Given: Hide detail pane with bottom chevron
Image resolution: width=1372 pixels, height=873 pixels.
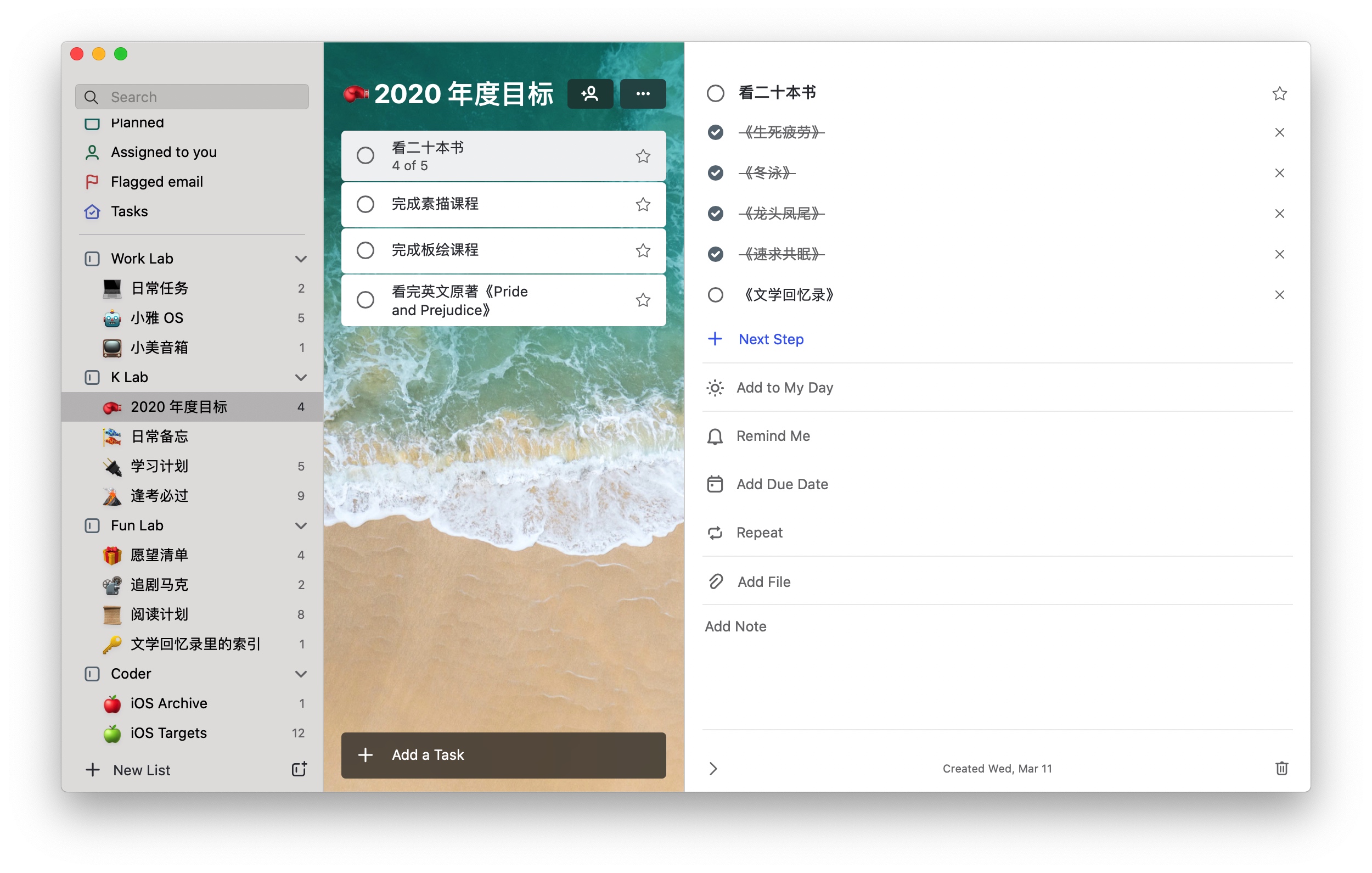Looking at the screenshot, I should [x=713, y=769].
